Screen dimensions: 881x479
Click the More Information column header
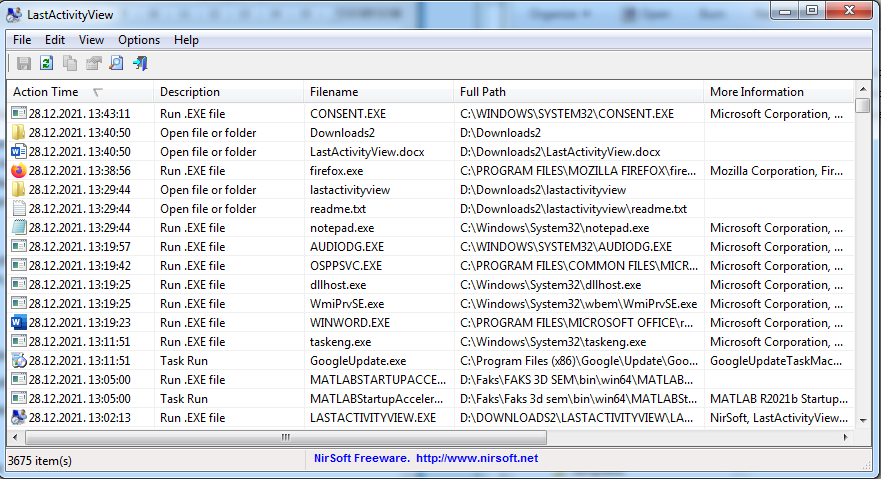pyautogui.click(x=757, y=92)
